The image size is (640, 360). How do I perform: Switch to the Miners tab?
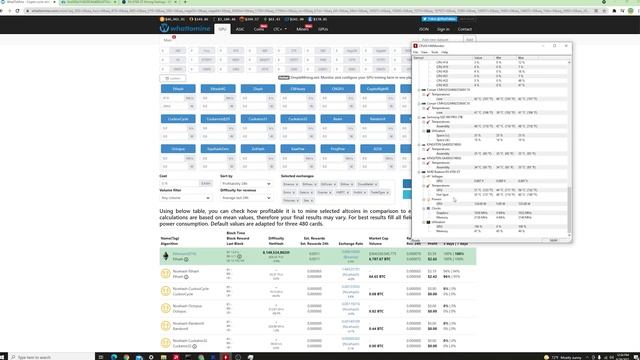click(x=302, y=29)
